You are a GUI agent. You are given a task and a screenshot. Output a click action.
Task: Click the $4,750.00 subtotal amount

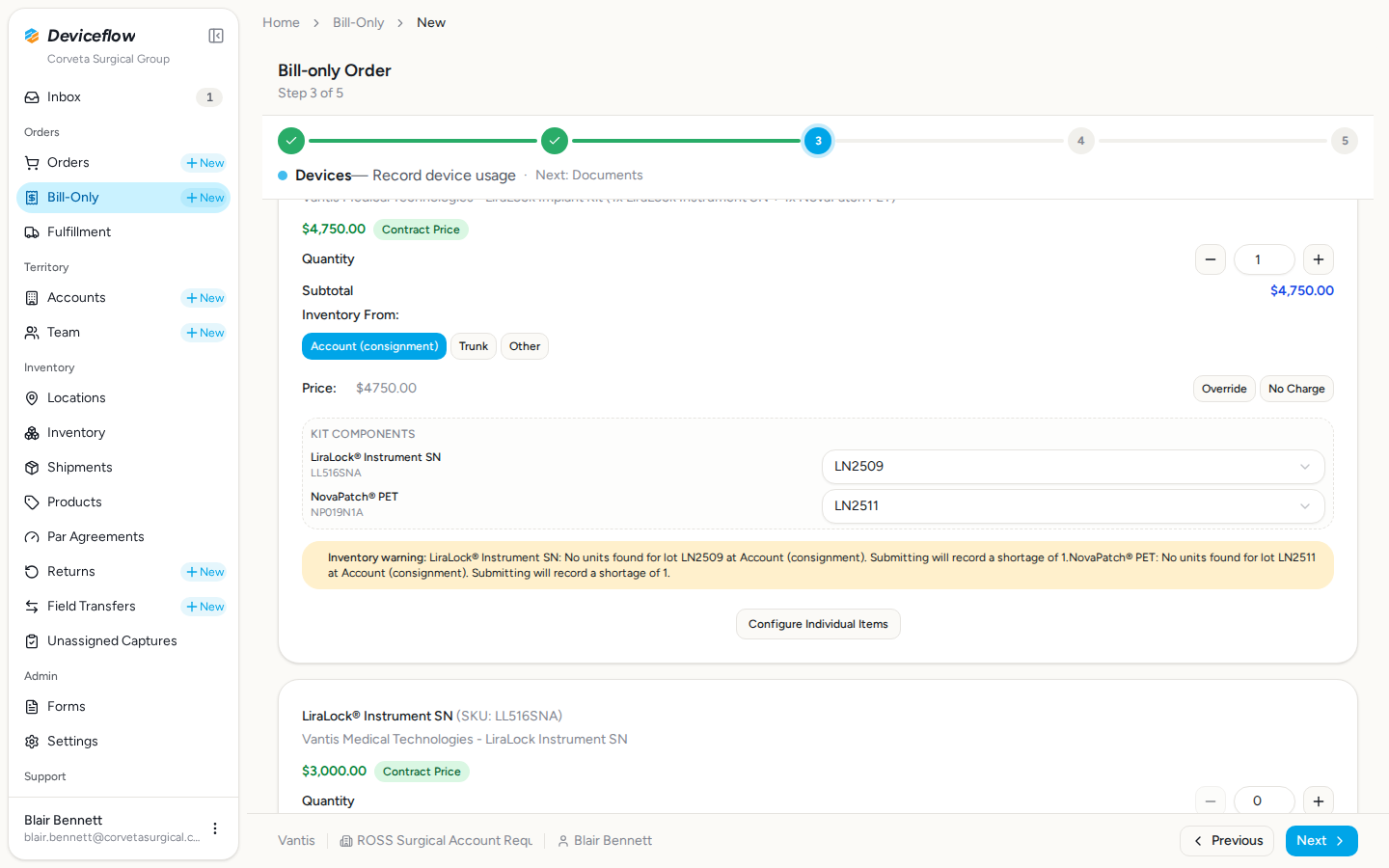1302,290
